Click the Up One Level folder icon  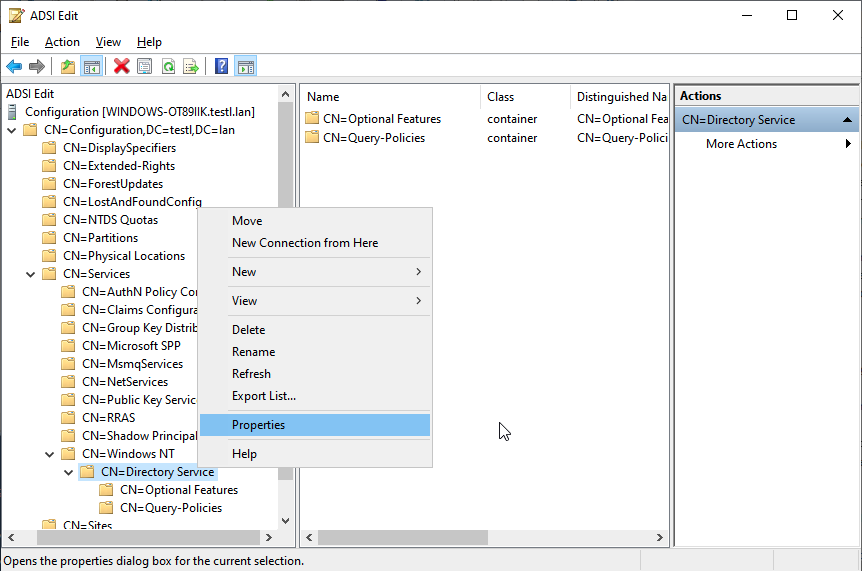coord(67,67)
